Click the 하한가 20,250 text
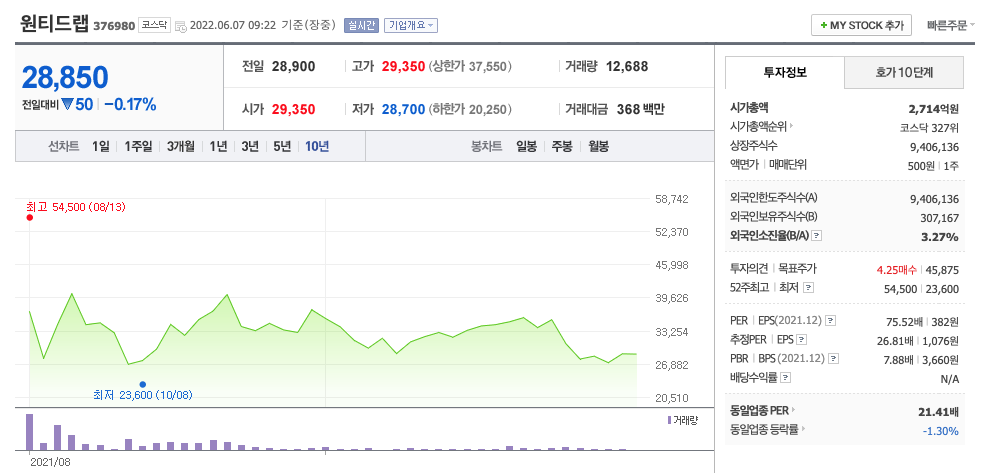 click(470, 109)
